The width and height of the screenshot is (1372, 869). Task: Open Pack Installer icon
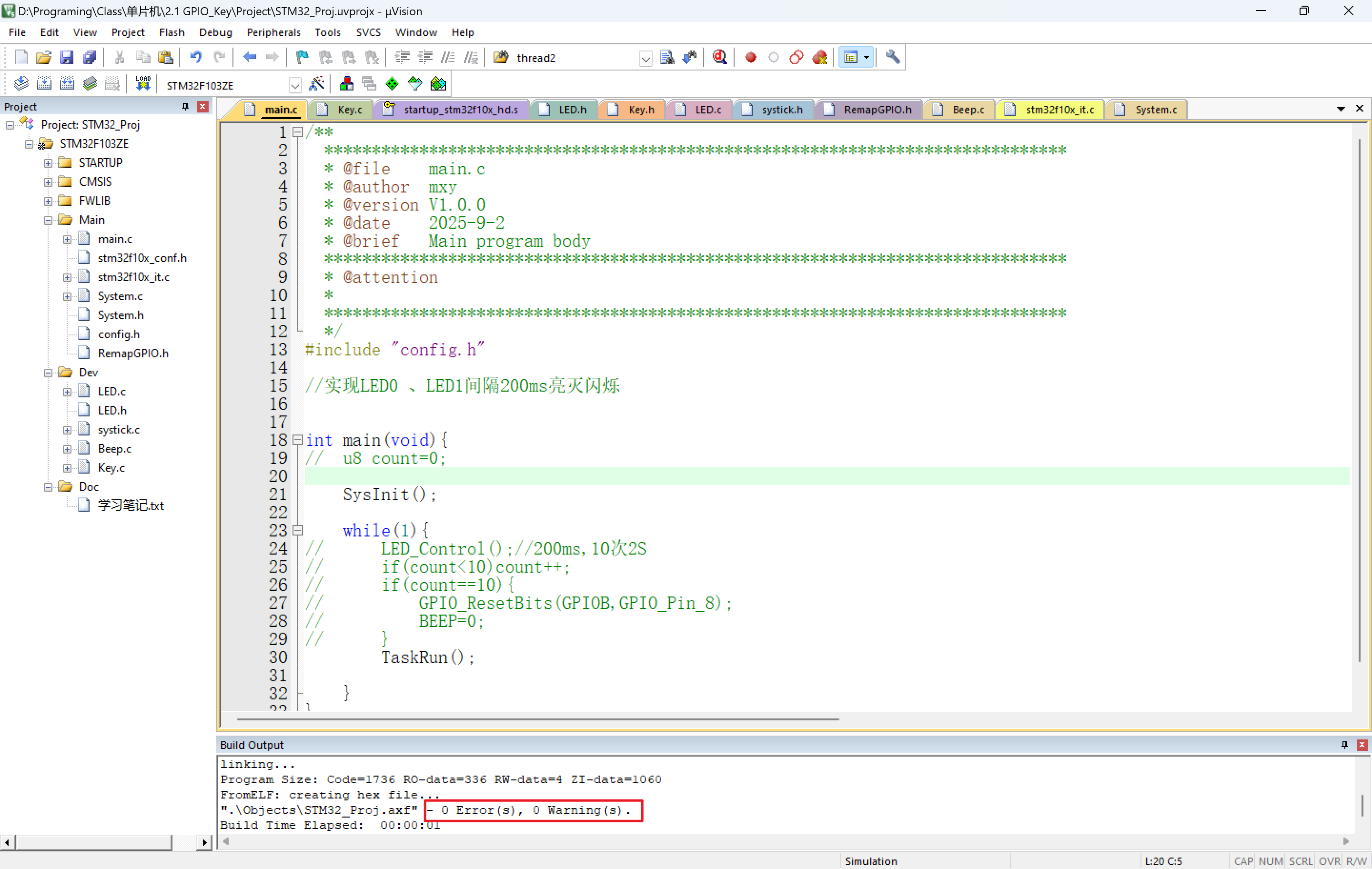(438, 84)
